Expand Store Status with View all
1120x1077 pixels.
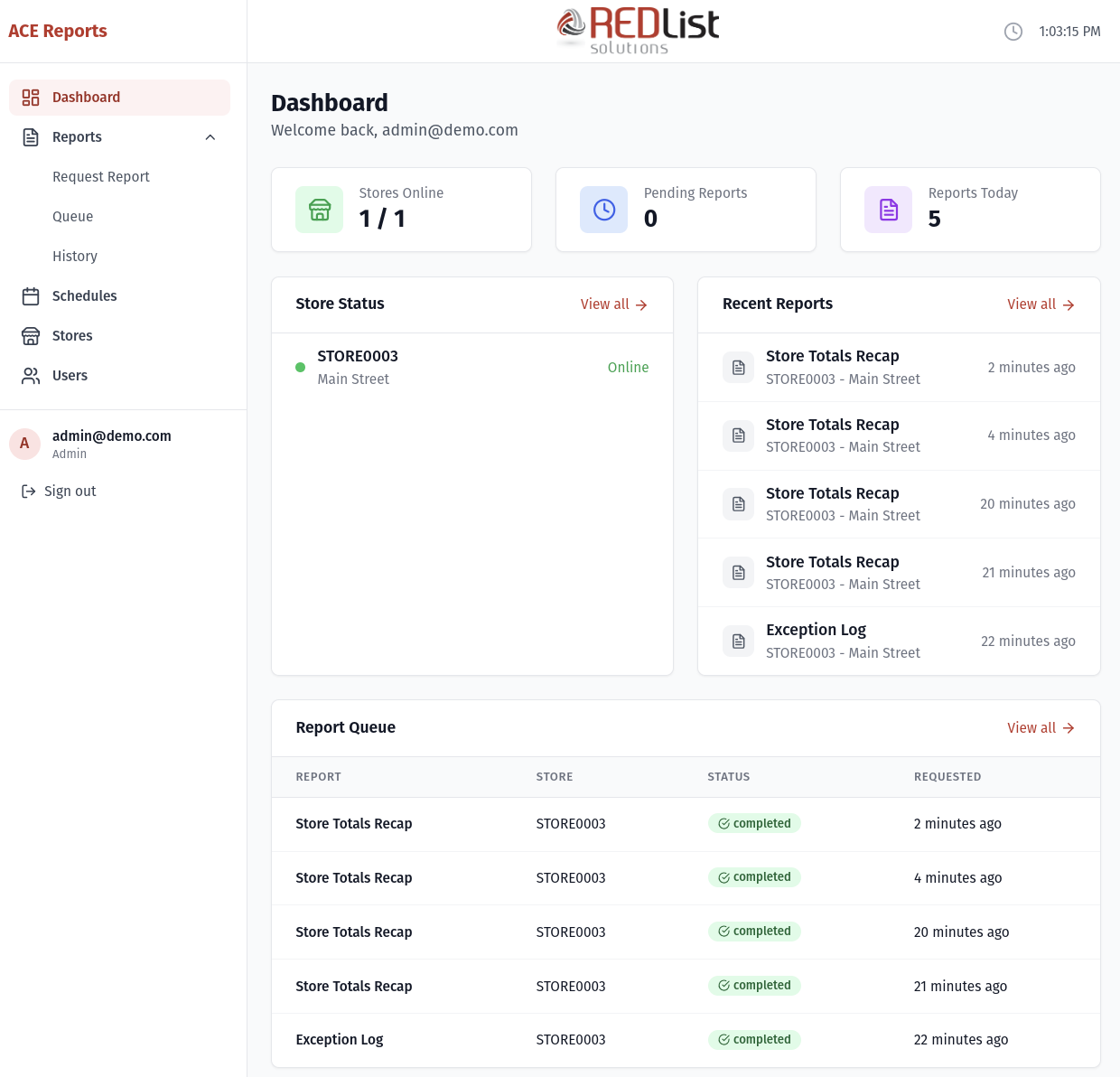click(613, 304)
